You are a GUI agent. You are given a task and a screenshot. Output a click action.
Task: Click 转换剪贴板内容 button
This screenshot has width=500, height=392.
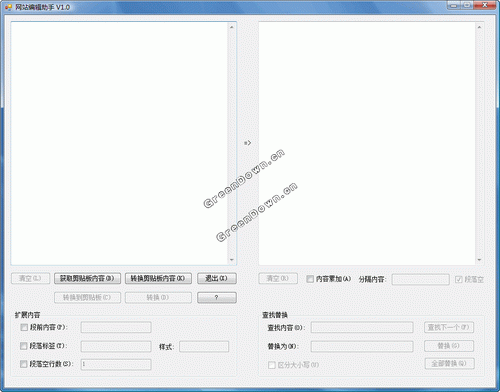(158, 278)
